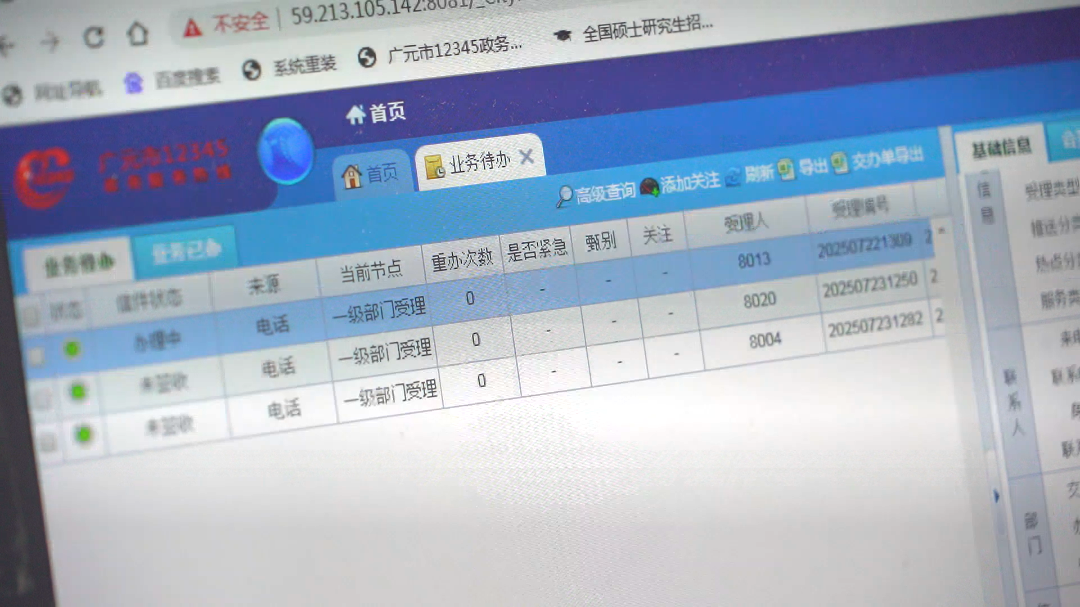Open the 基础信息 tab
The image size is (1080, 607).
pyautogui.click(x=1001, y=148)
